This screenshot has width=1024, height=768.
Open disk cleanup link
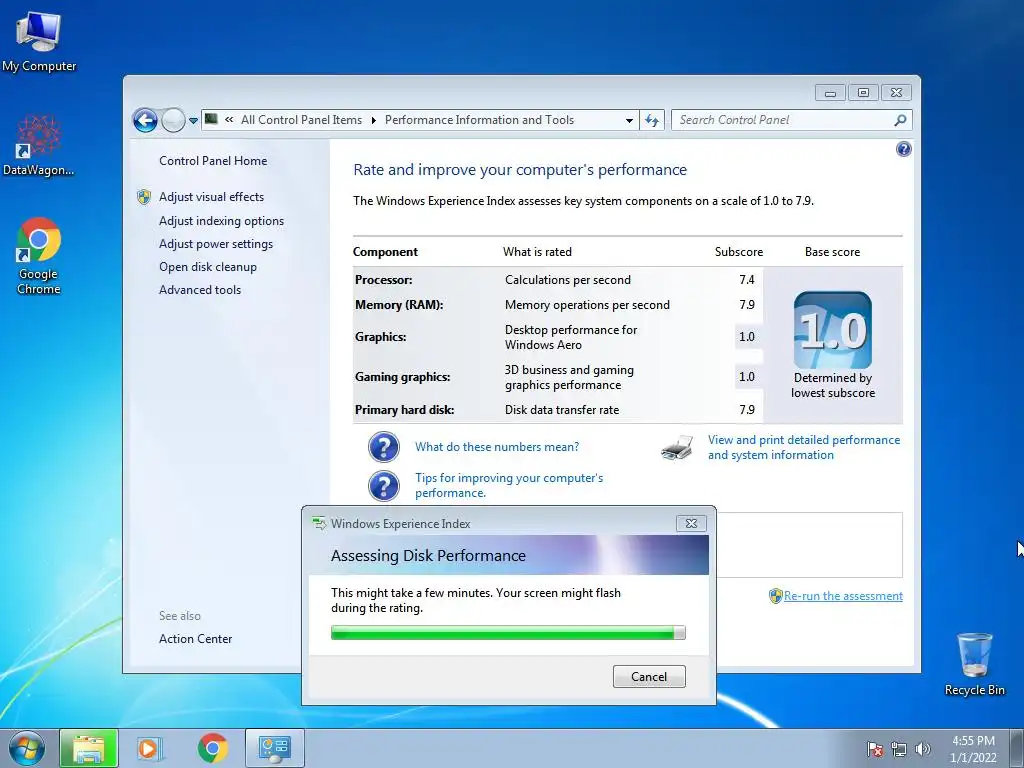[208, 266]
